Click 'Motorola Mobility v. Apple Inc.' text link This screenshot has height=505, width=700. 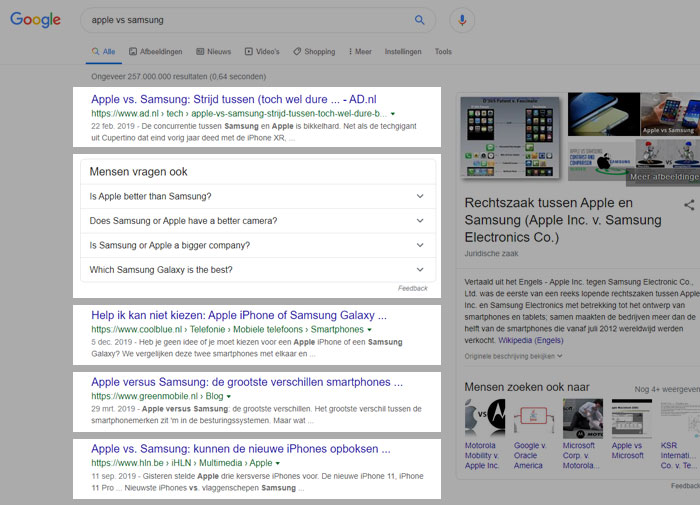(x=482, y=455)
